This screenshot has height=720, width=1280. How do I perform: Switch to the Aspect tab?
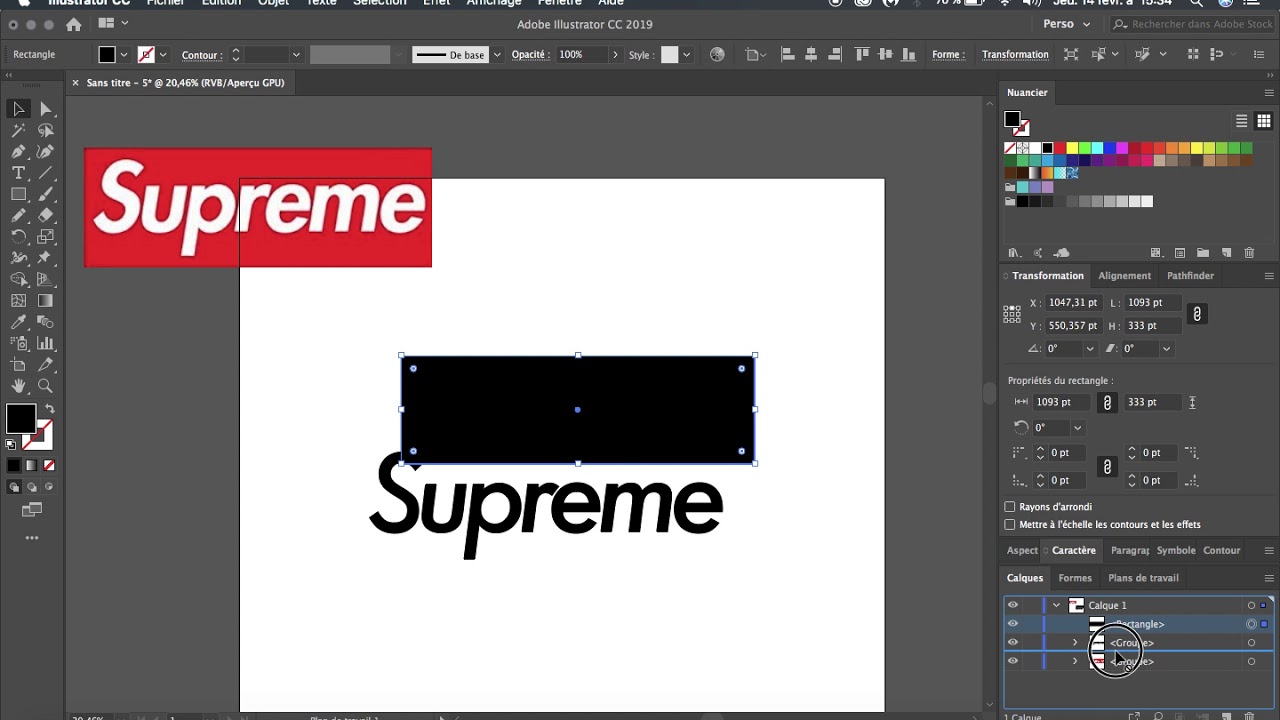(x=1022, y=550)
